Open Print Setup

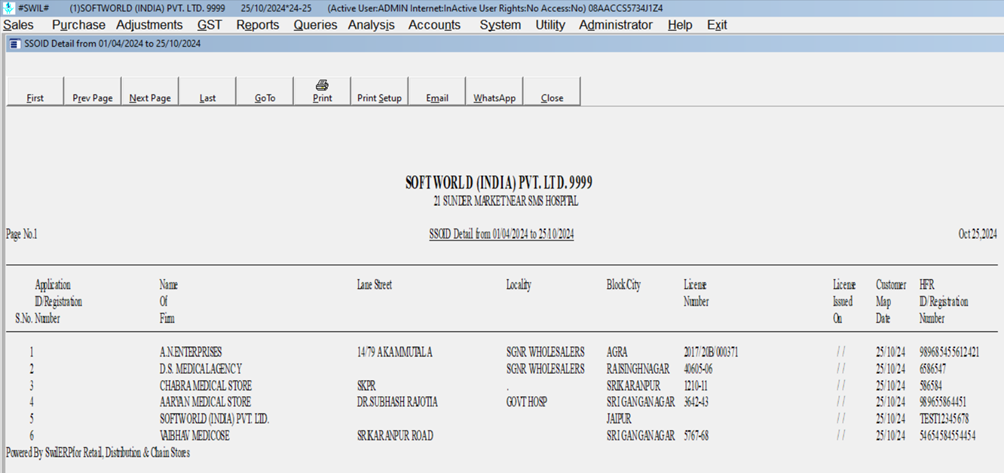coord(379,91)
